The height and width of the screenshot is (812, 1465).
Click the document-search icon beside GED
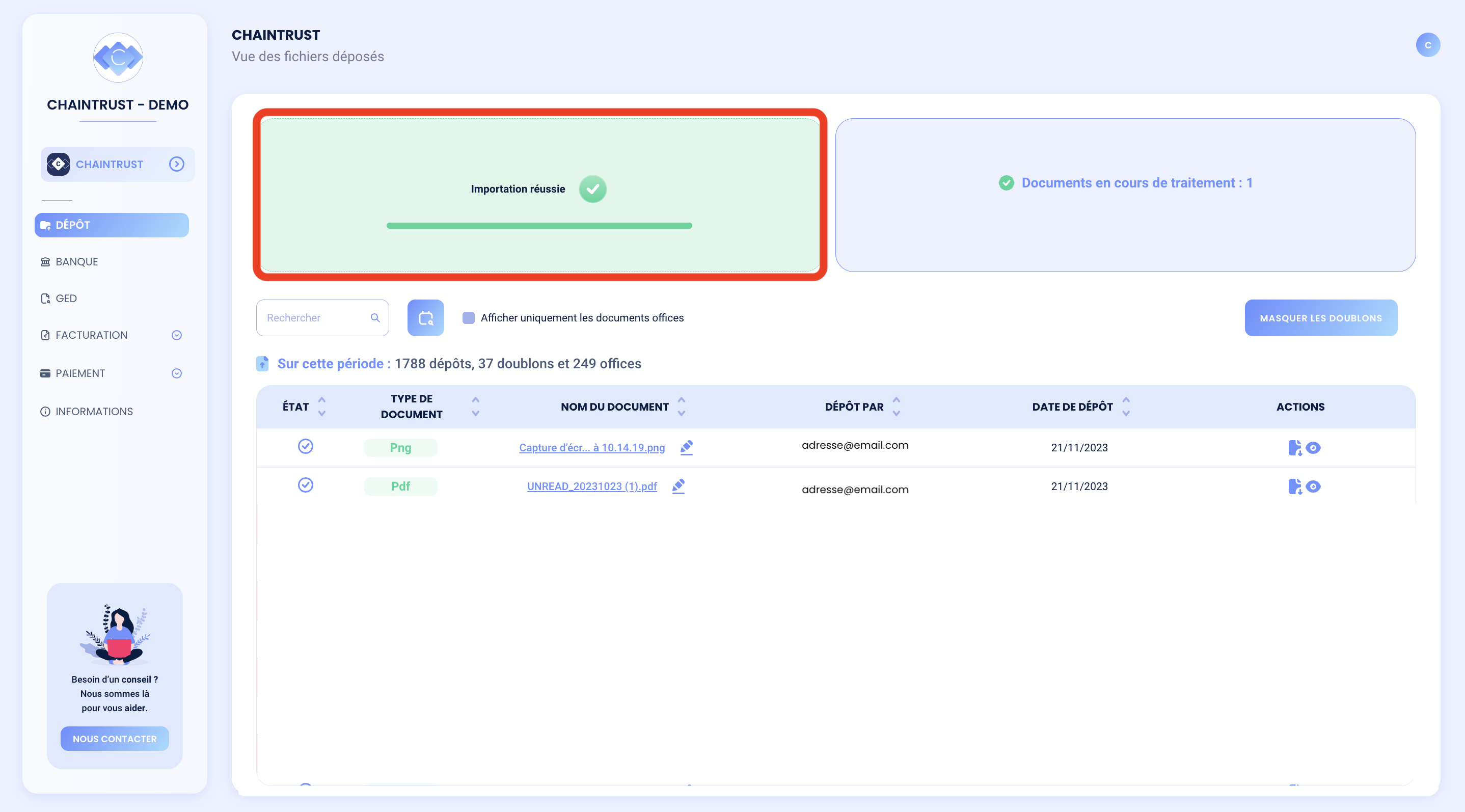pos(45,299)
